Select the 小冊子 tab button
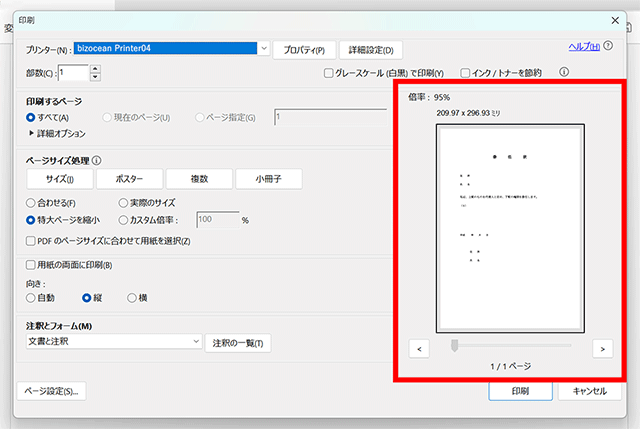The width and height of the screenshot is (640, 429). tap(269, 179)
